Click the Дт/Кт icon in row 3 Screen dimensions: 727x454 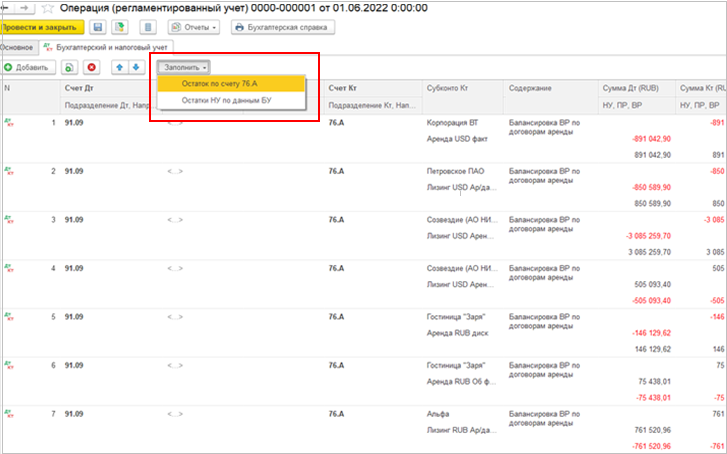click(x=9, y=220)
